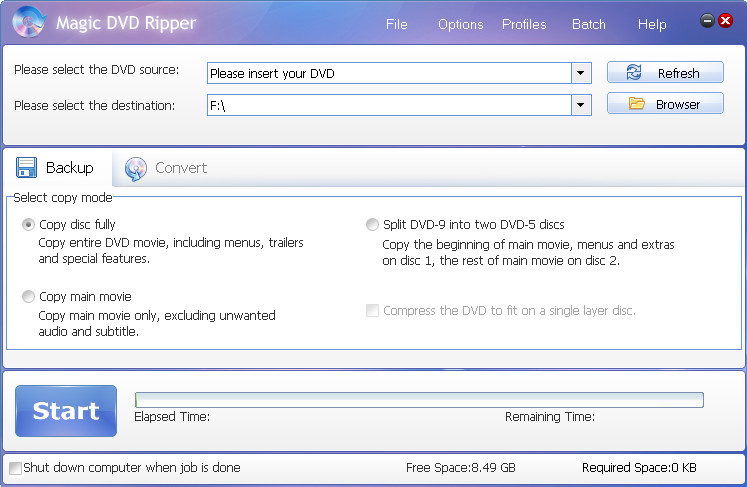Close the Magic DVD Ripper window
The image size is (747, 487).
click(726, 20)
